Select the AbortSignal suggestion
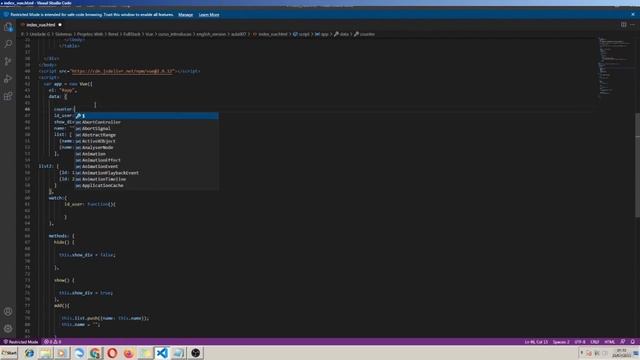This screenshot has width=640, height=360. pos(147,129)
